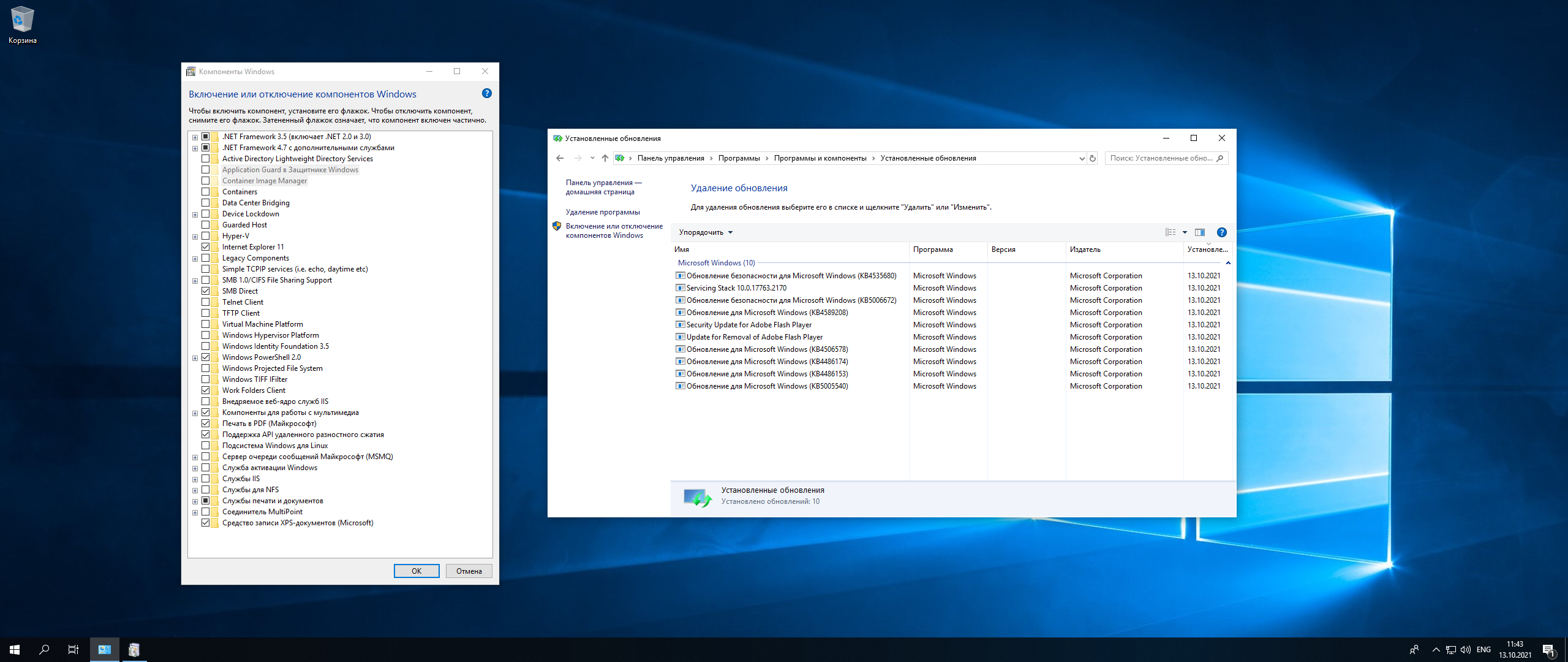This screenshot has width=1568, height=662.
Task: Click the Отмена button
Action: [x=469, y=571]
